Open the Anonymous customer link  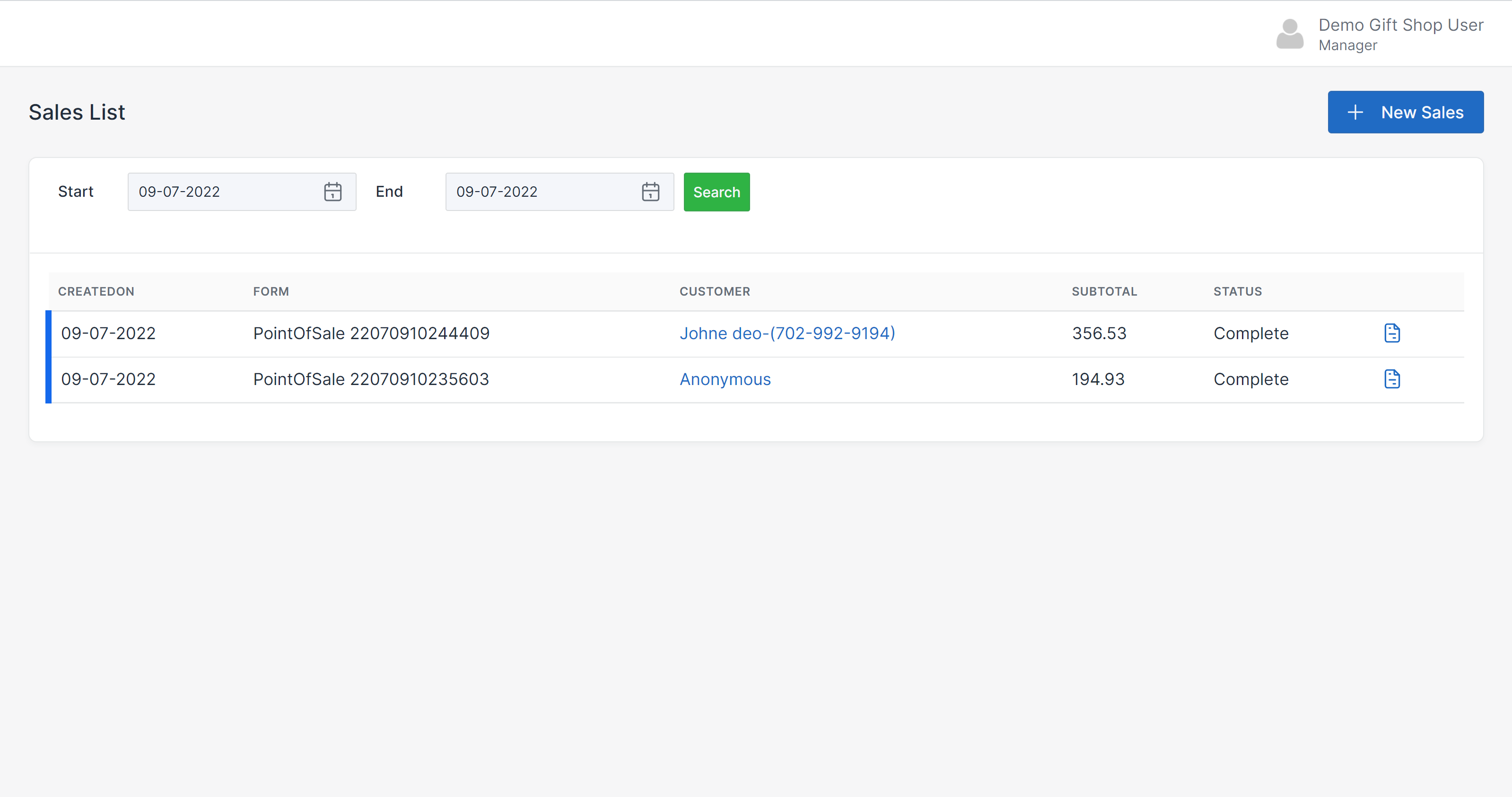[x=725, y=379]
